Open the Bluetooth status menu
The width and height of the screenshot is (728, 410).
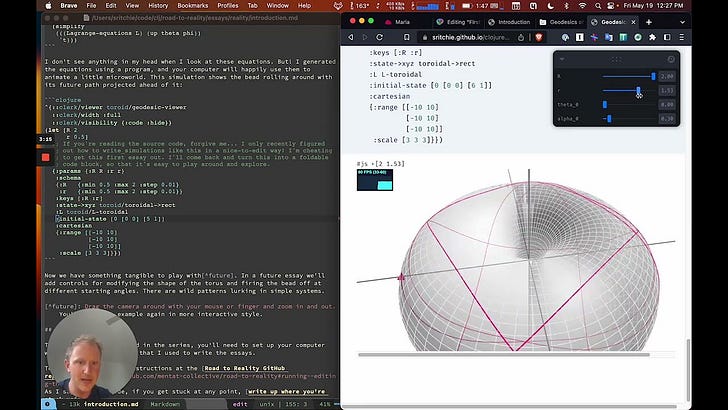[x=566, y=6]
